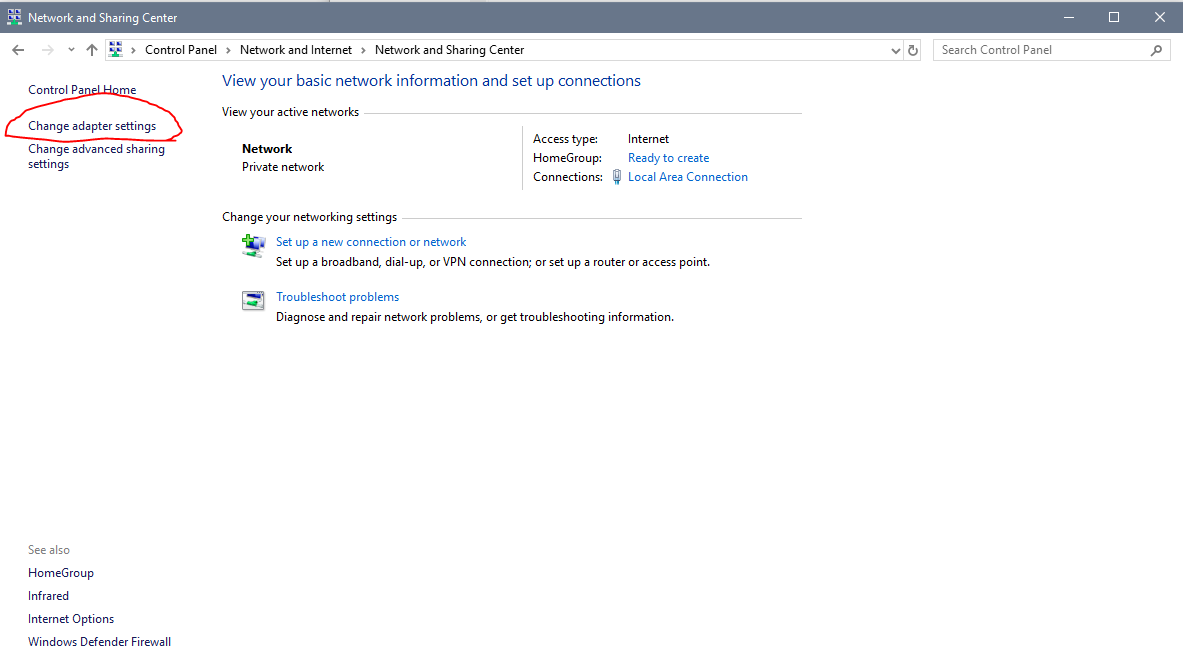The width and height of the screenshot is (1183, 667).
Task: Click the page heading 'View your basic network information'
Action: click(431, 81)
